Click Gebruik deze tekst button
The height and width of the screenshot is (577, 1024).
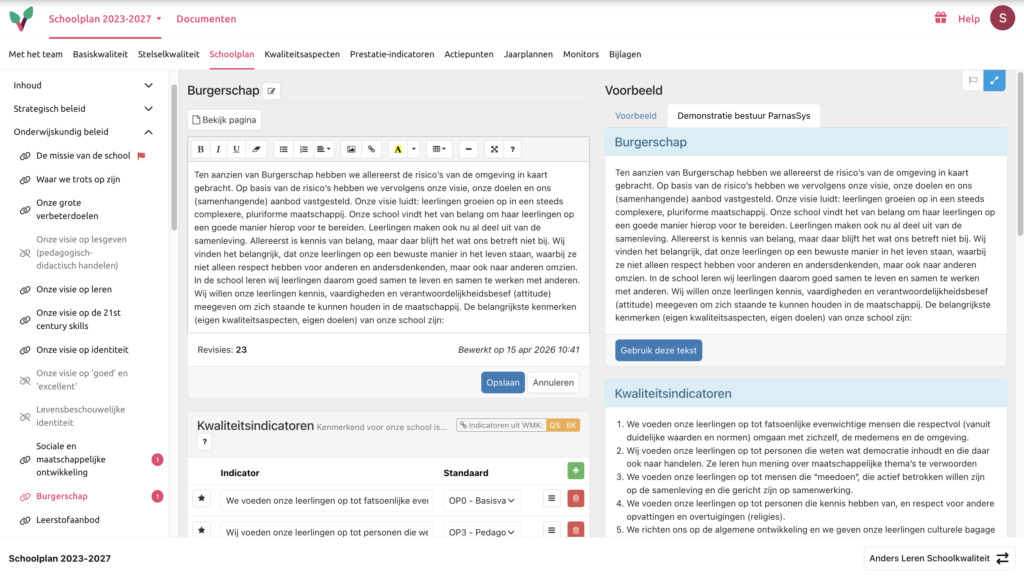point(658,351)
